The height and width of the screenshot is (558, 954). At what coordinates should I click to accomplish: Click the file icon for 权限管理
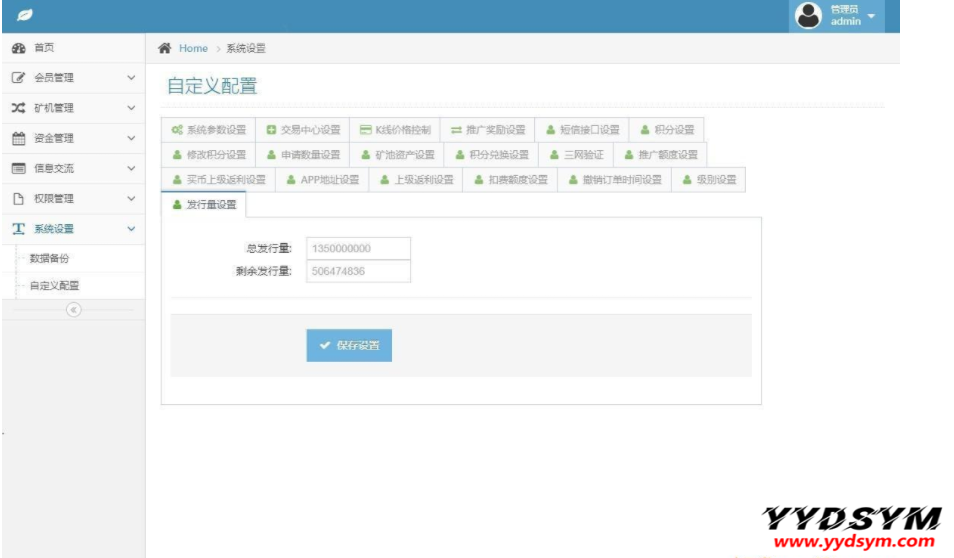pyautogui.click(x=19, y=198)
